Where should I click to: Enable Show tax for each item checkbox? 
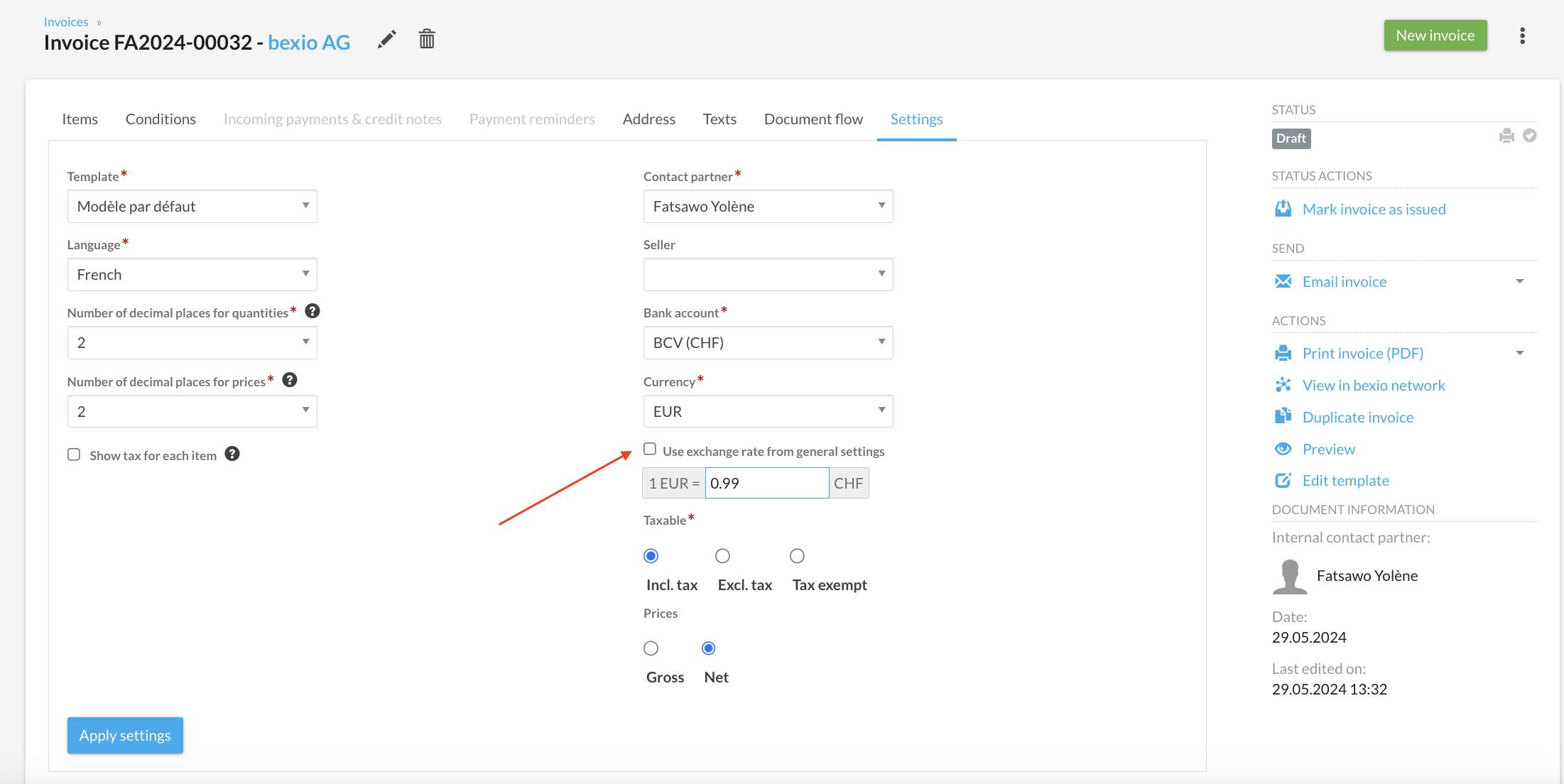[x=74, y=454]
